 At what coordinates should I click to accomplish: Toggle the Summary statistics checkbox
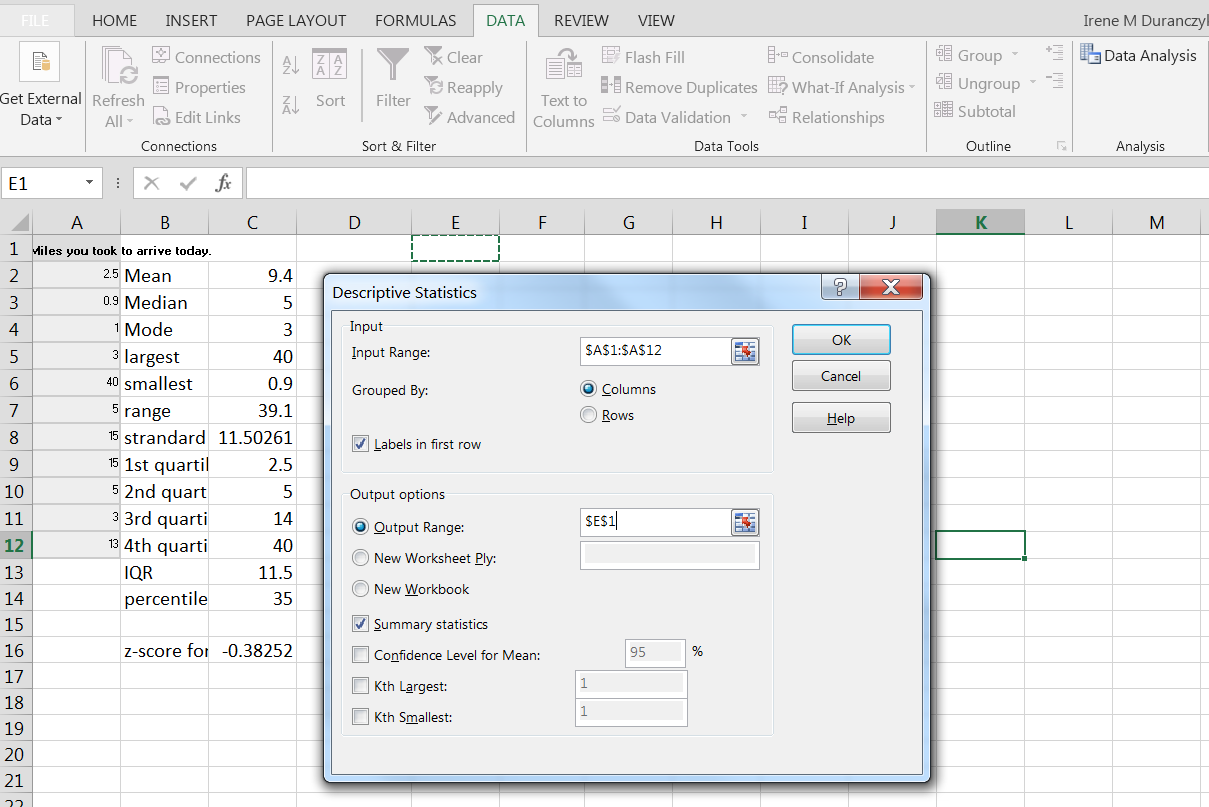pyautogui.click(x=361, y=624)
